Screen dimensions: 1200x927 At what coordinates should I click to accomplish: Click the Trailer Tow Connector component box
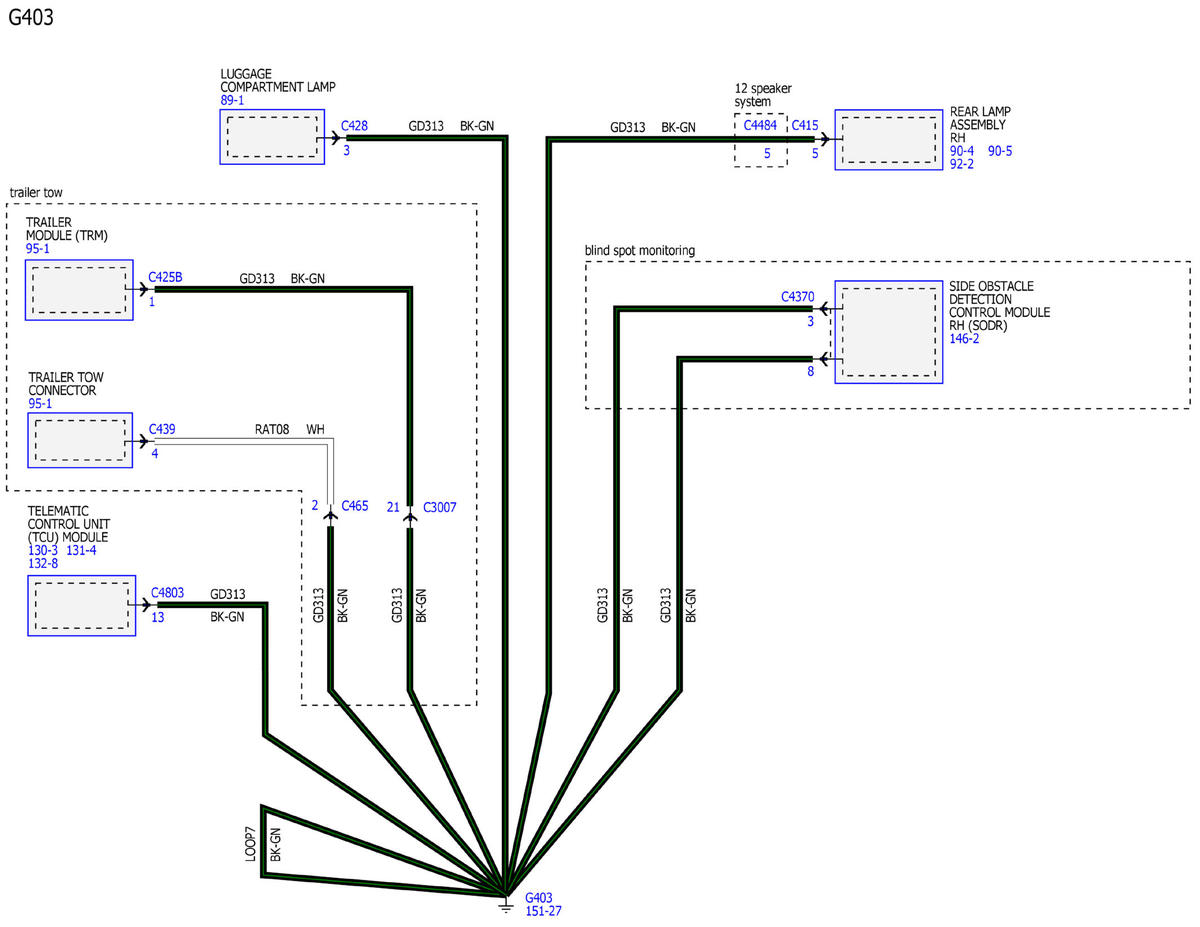[79, 439]
